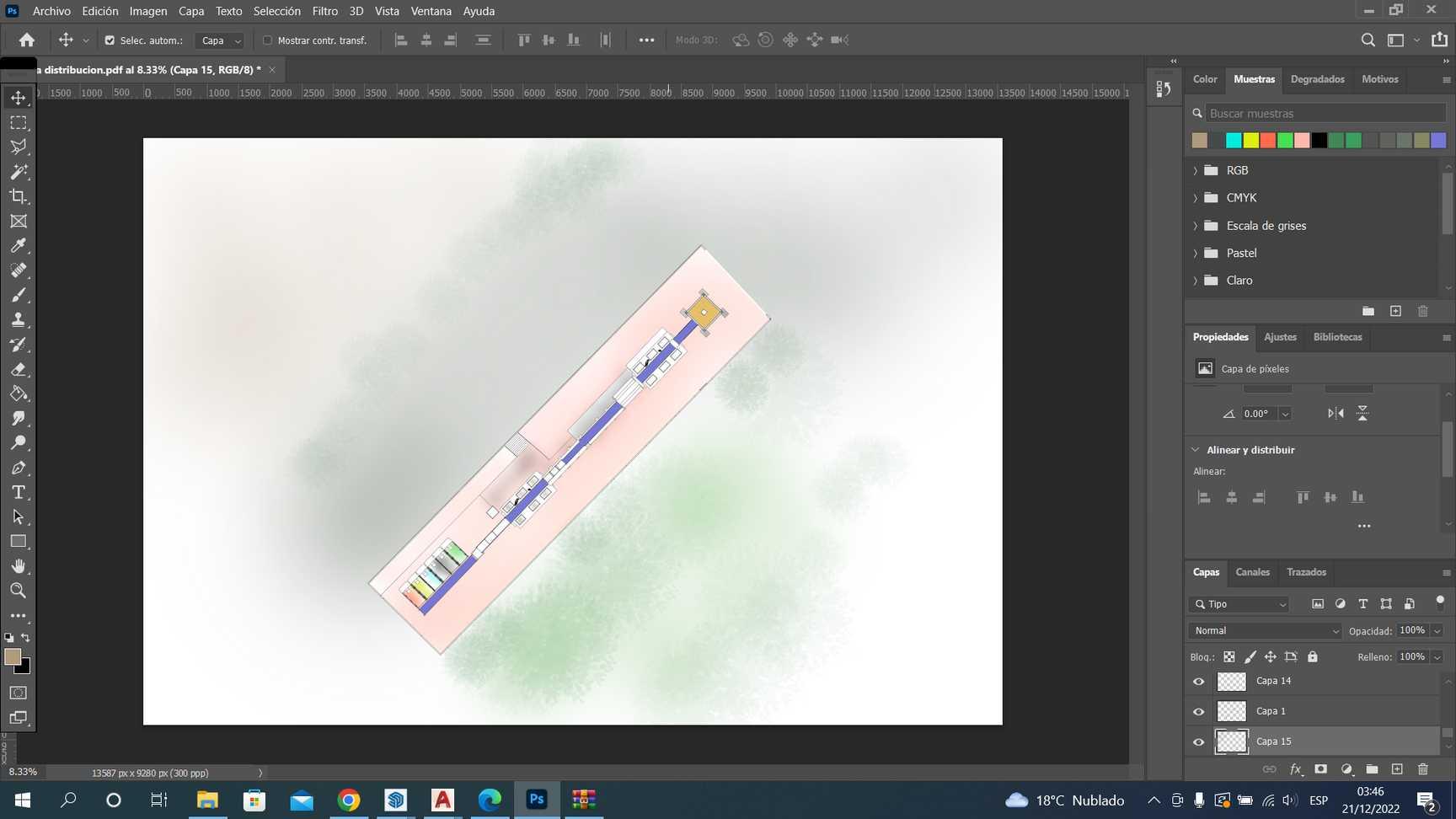The image size is (1456, 819).
Task: Flip the layer horizontally in Propiedades
Action: click(1336, 413)
